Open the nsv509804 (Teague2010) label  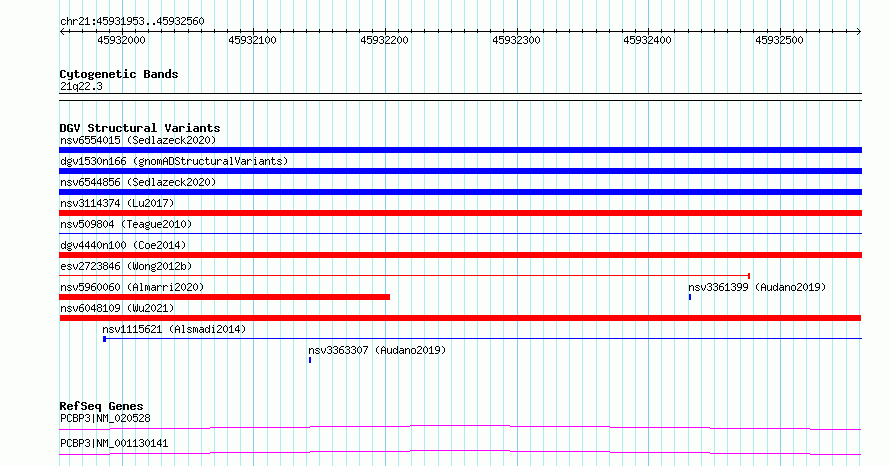point(126,224)
